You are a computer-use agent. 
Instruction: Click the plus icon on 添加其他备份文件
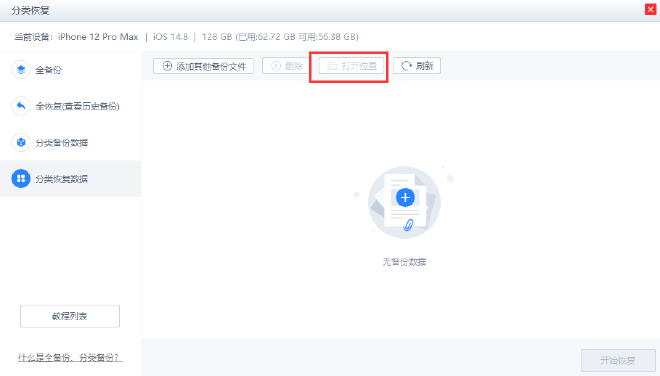pyautogui.click(x=167, y=66)
